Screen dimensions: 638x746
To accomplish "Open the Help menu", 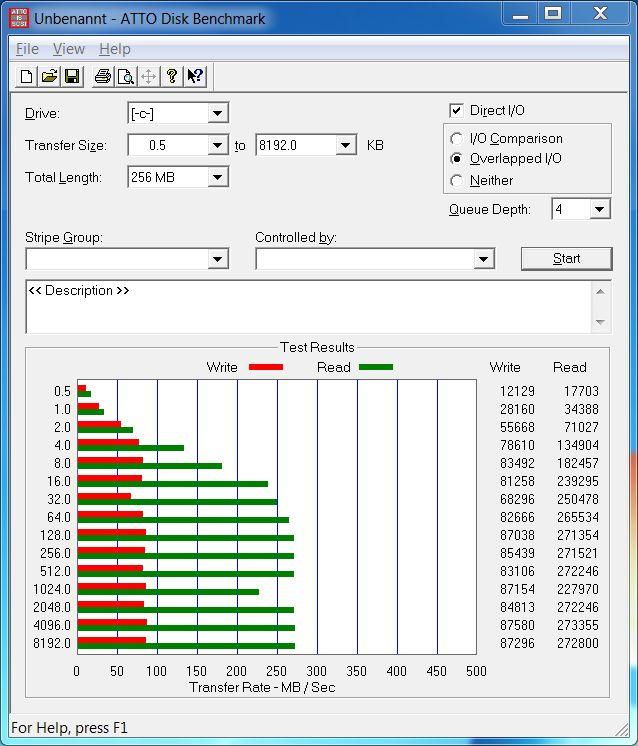I will click(x=115, y=49).
